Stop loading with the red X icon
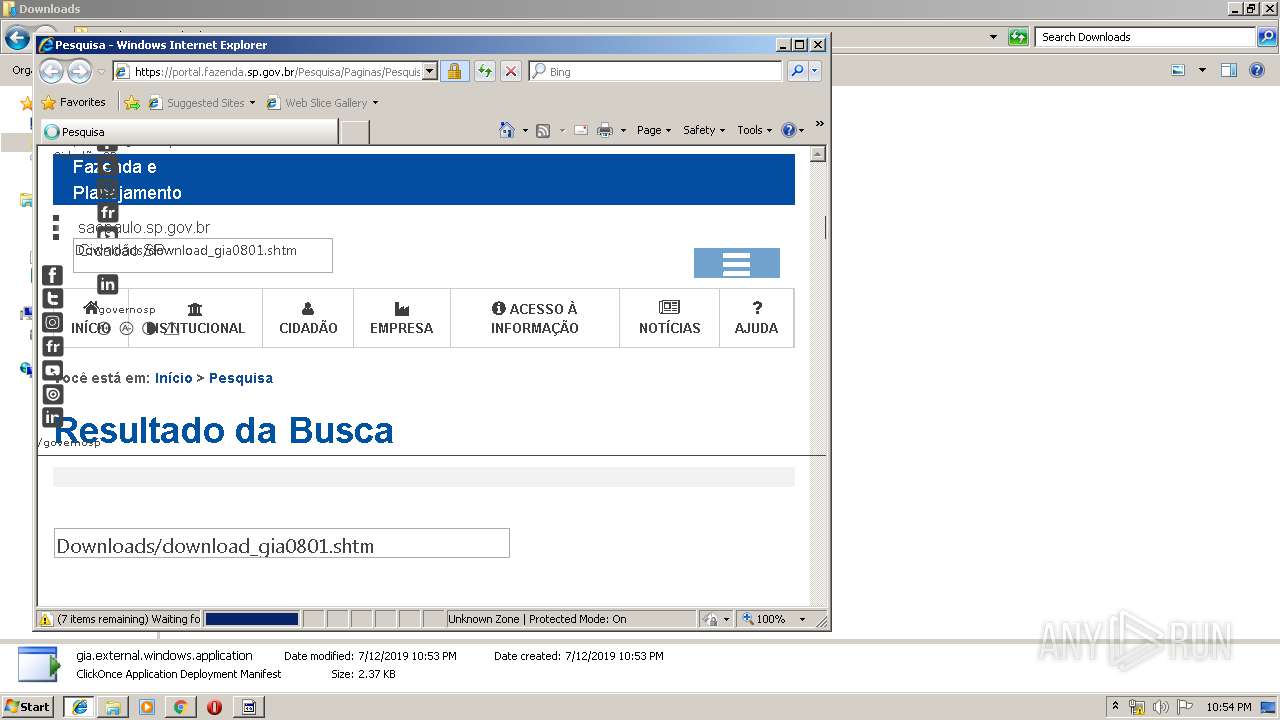 point(511,71)
